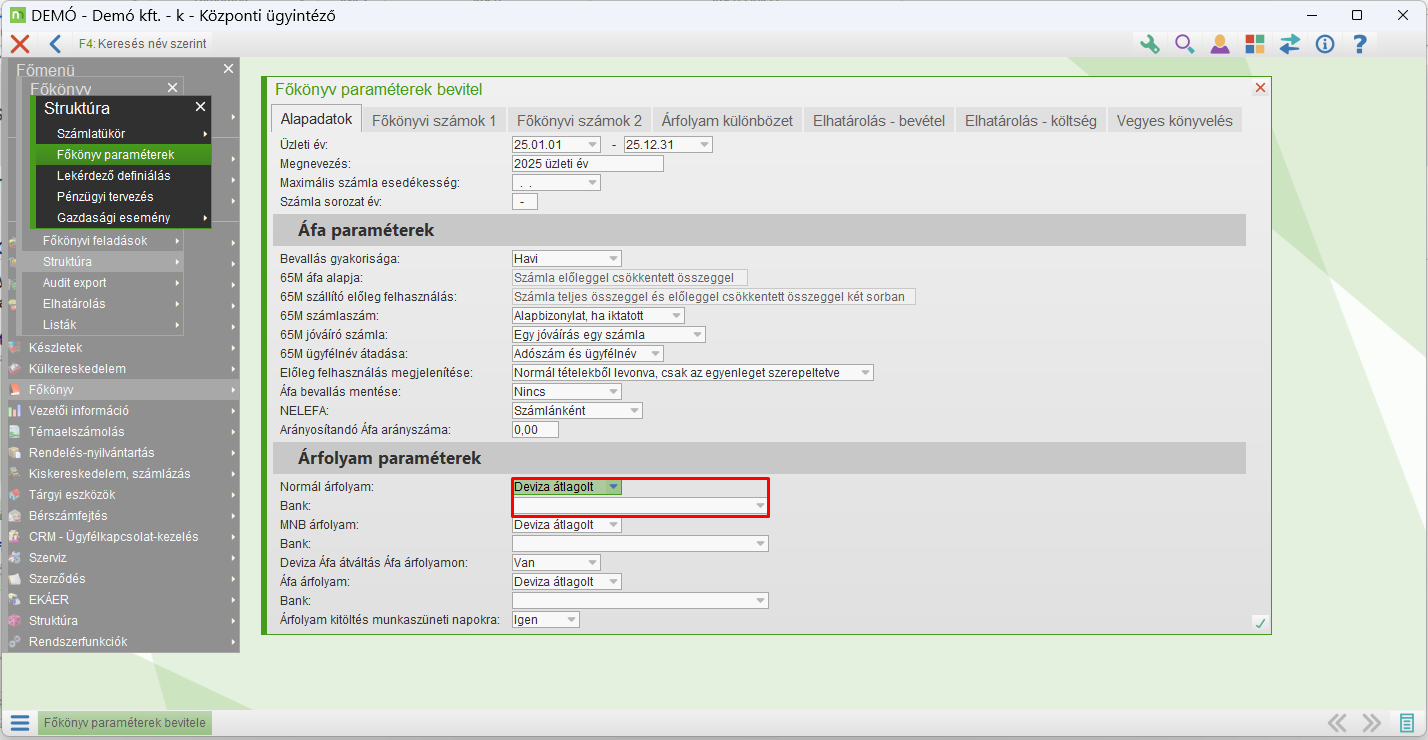Image resolution: width=1428 pixels, height=740 pixels.
Task: Select the Alapadatok tab
Action: pos(317,119)
